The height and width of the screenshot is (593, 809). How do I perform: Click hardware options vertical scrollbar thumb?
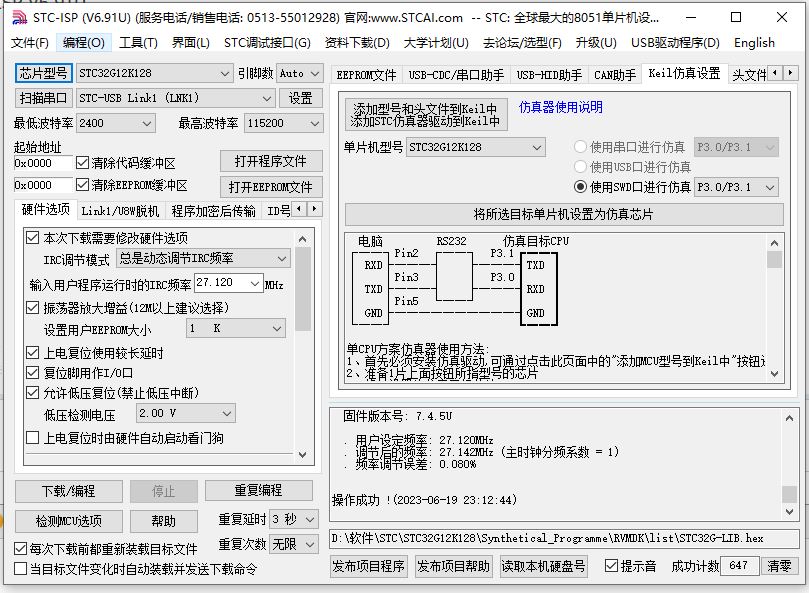(303, 289)
